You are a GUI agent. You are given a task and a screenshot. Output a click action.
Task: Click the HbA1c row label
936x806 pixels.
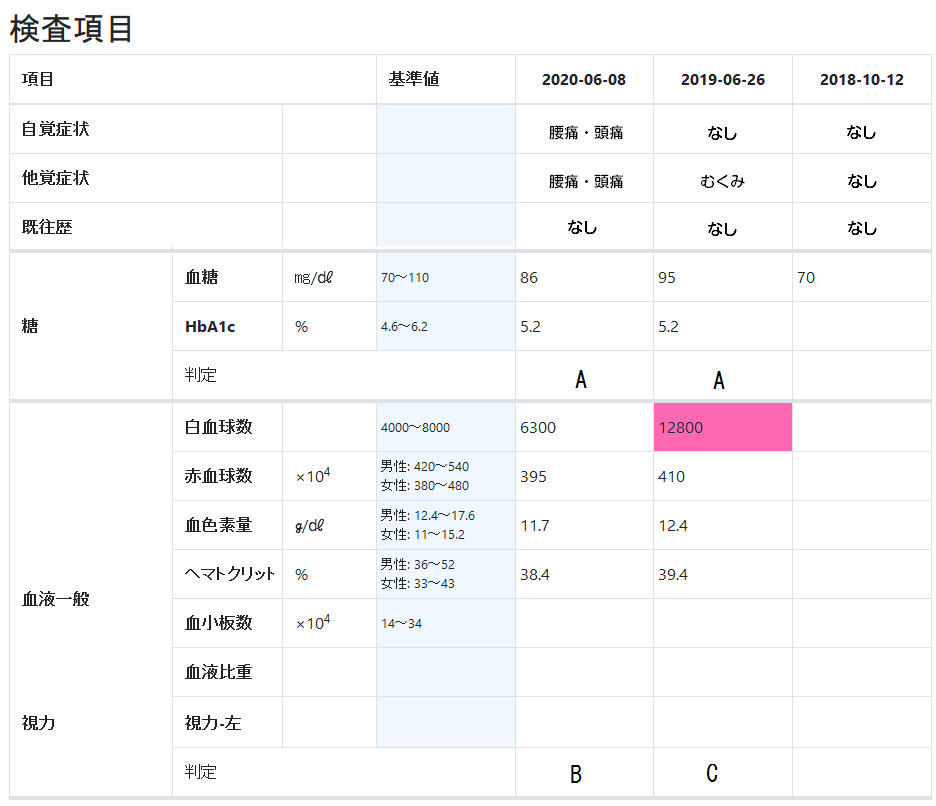click(x=210, y=327)
